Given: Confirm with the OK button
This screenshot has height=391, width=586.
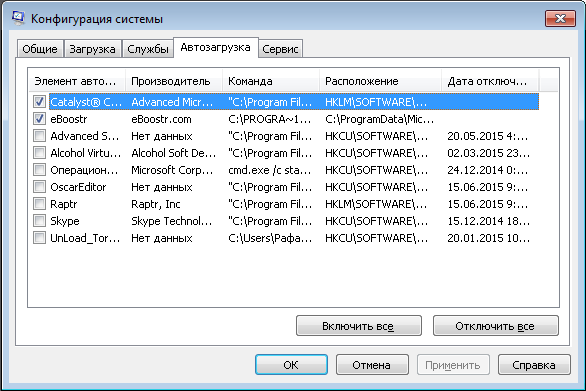Looking at the screenshot, I should [292, 365].
